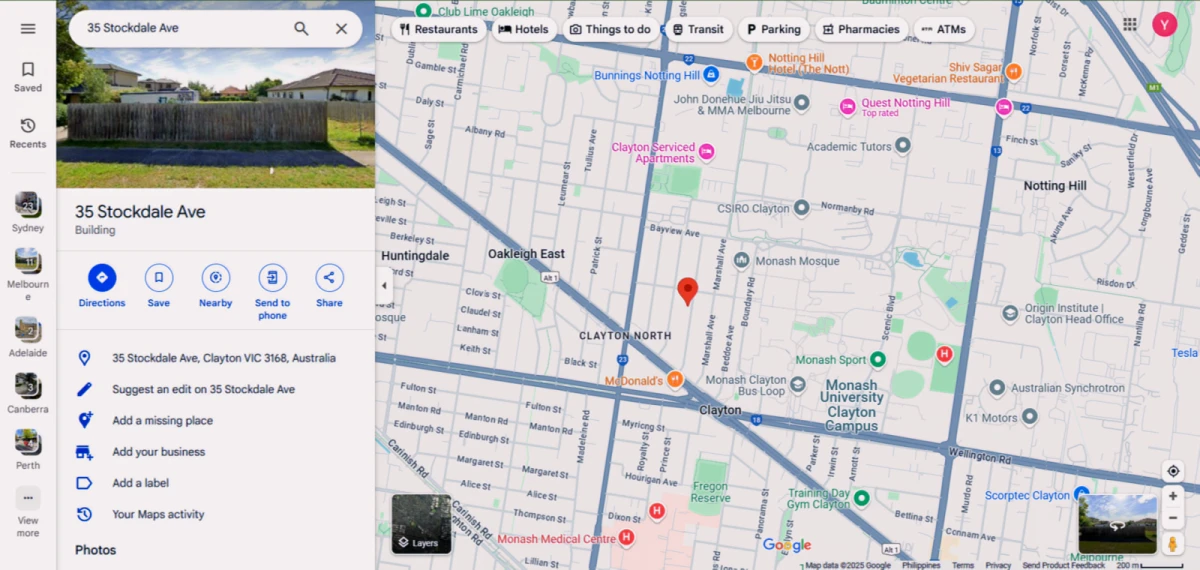Open Terms link in map footer
The image size is (1200, 570).
tap(963, 565)
